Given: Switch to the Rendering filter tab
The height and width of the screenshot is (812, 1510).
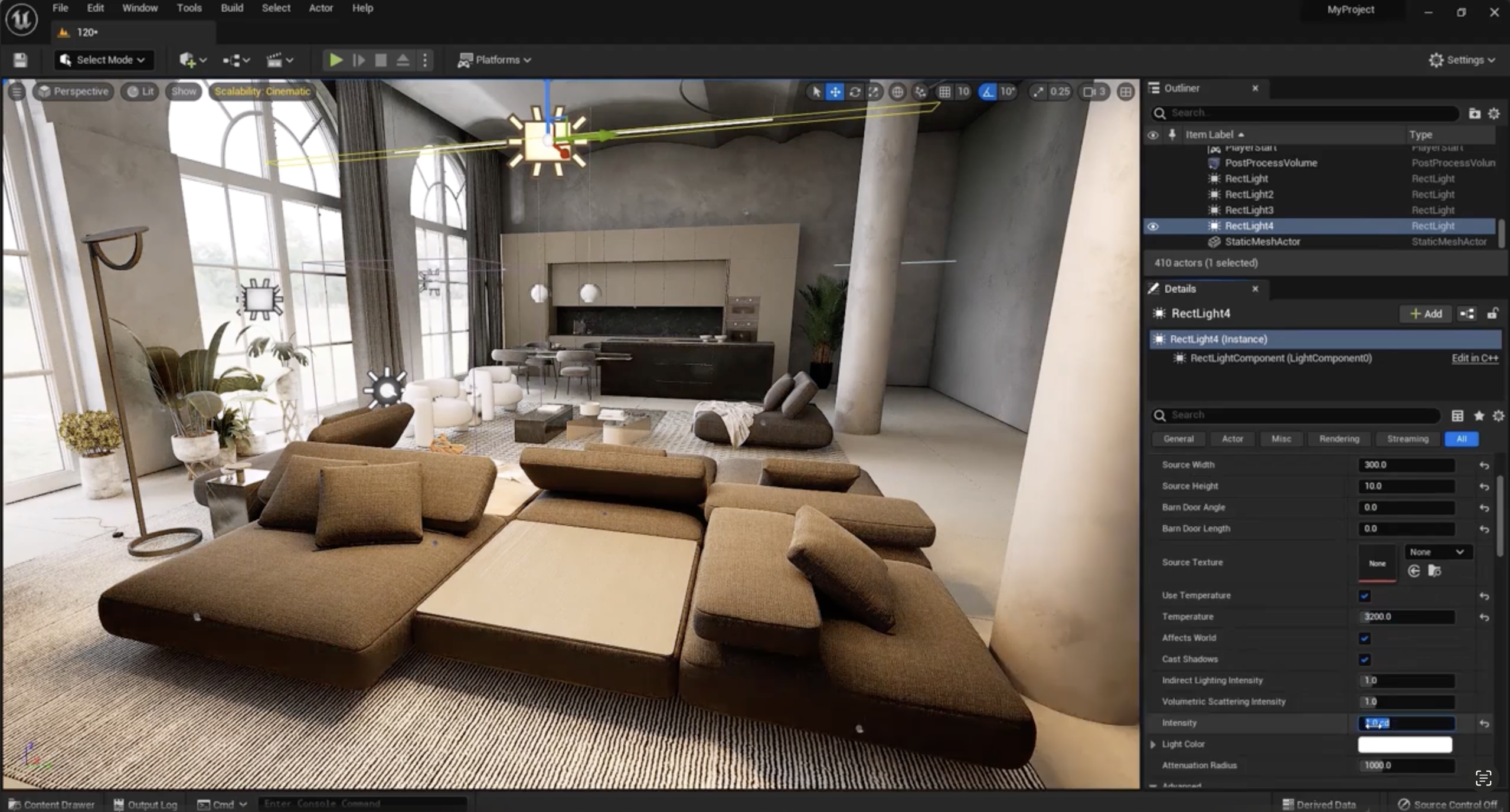Looking at the screenshot, I should pos(1339,438).
